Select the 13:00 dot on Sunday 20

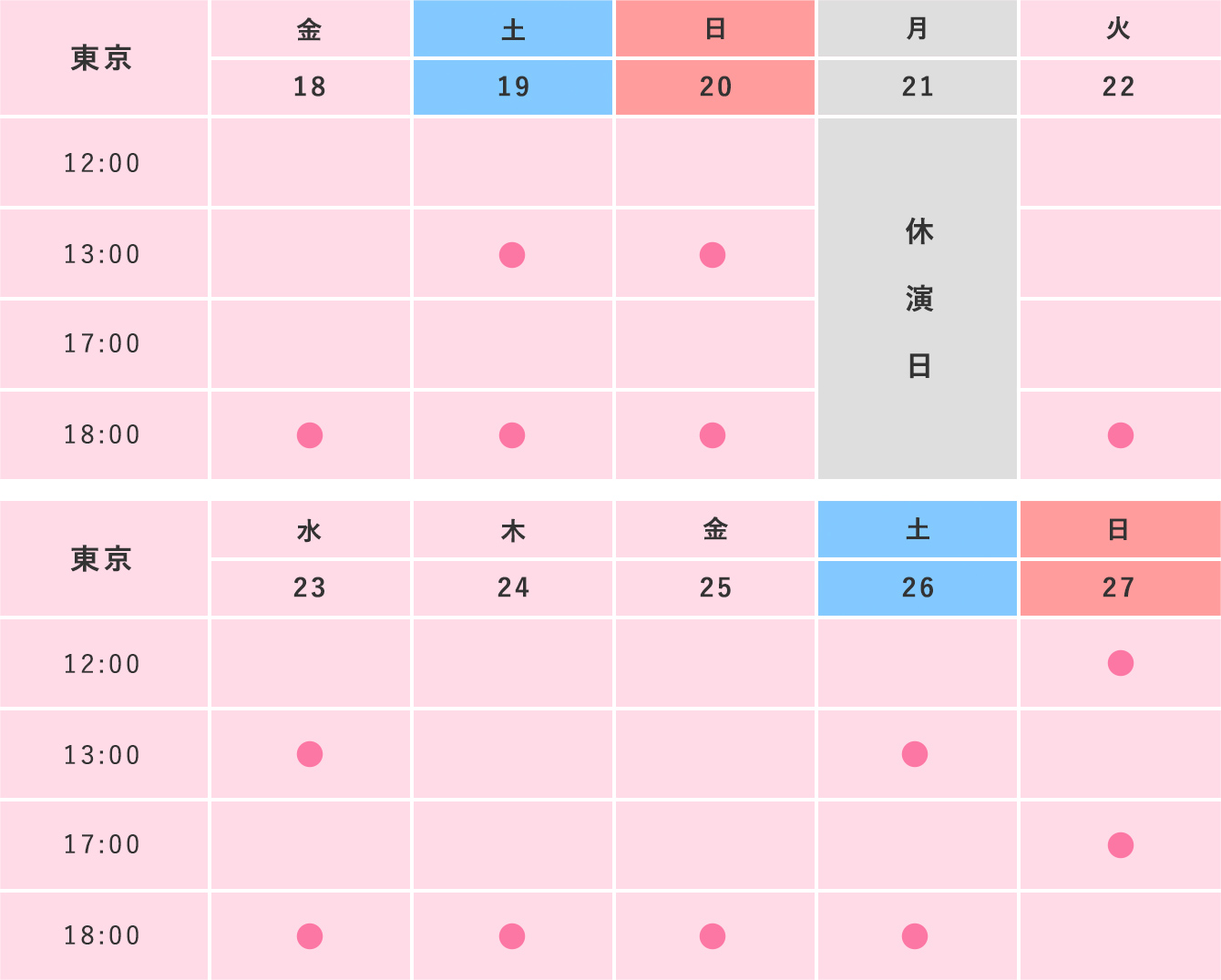click(713, 255)
